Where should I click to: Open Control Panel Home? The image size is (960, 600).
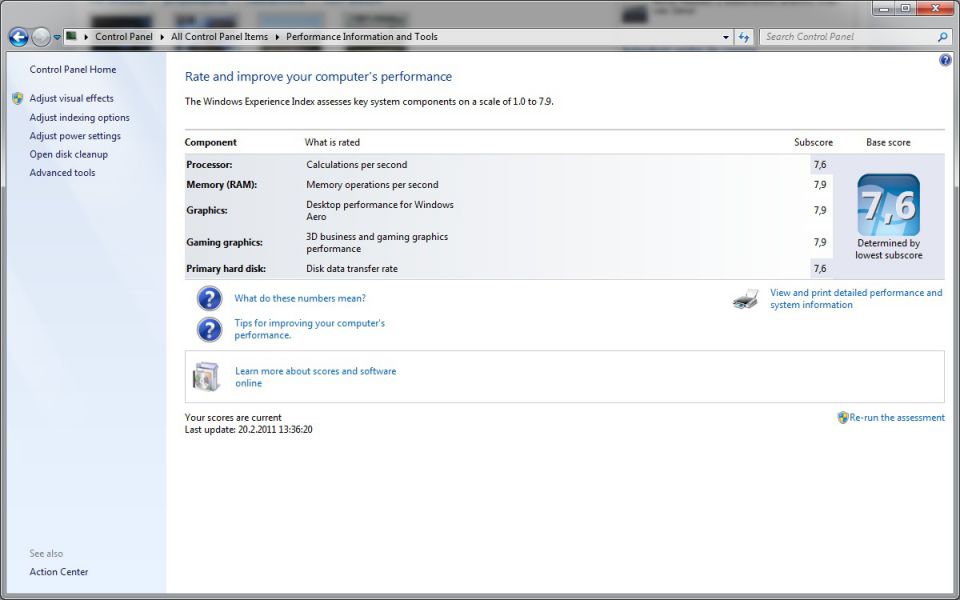point(73,70)
